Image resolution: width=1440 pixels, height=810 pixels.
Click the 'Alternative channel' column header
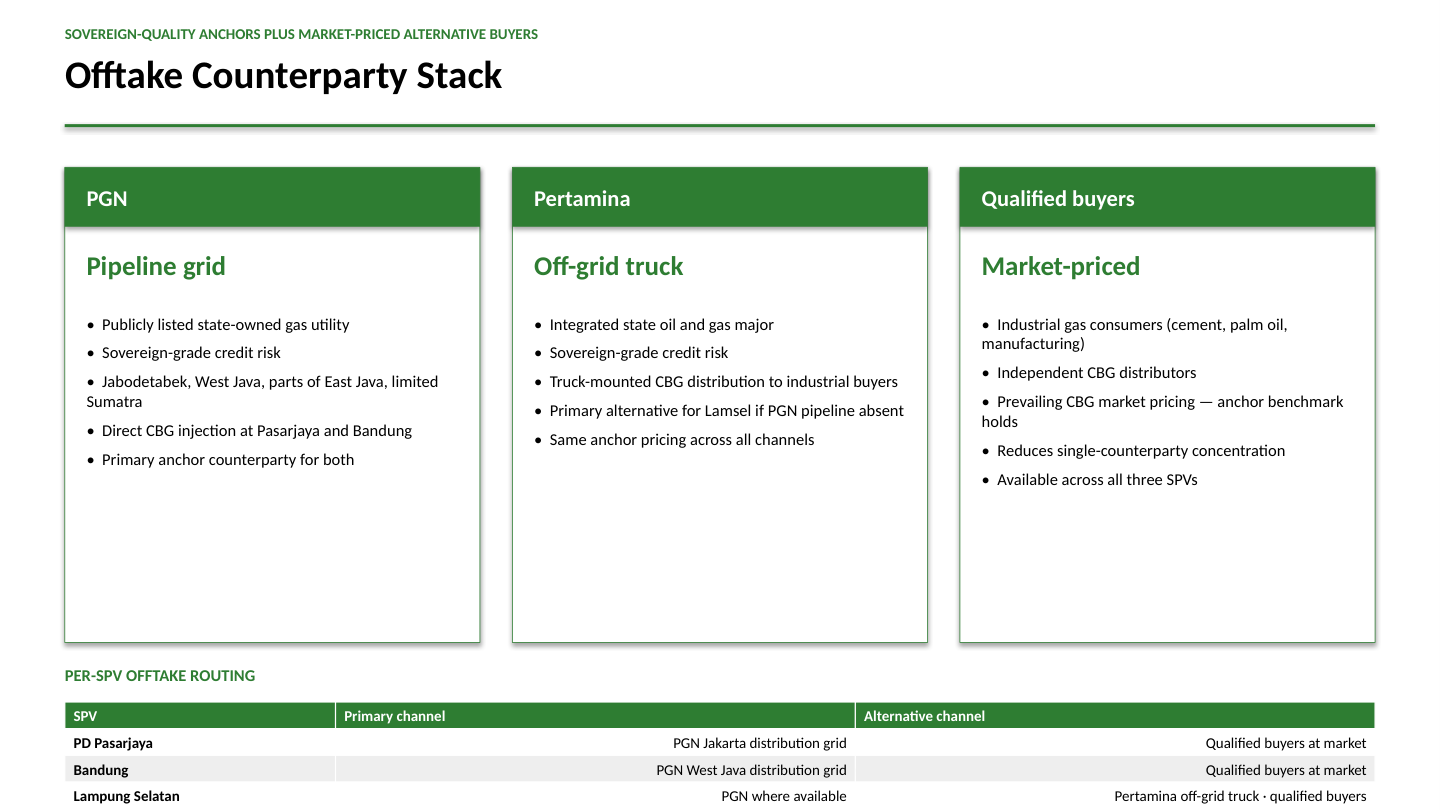coord(1115,716)
